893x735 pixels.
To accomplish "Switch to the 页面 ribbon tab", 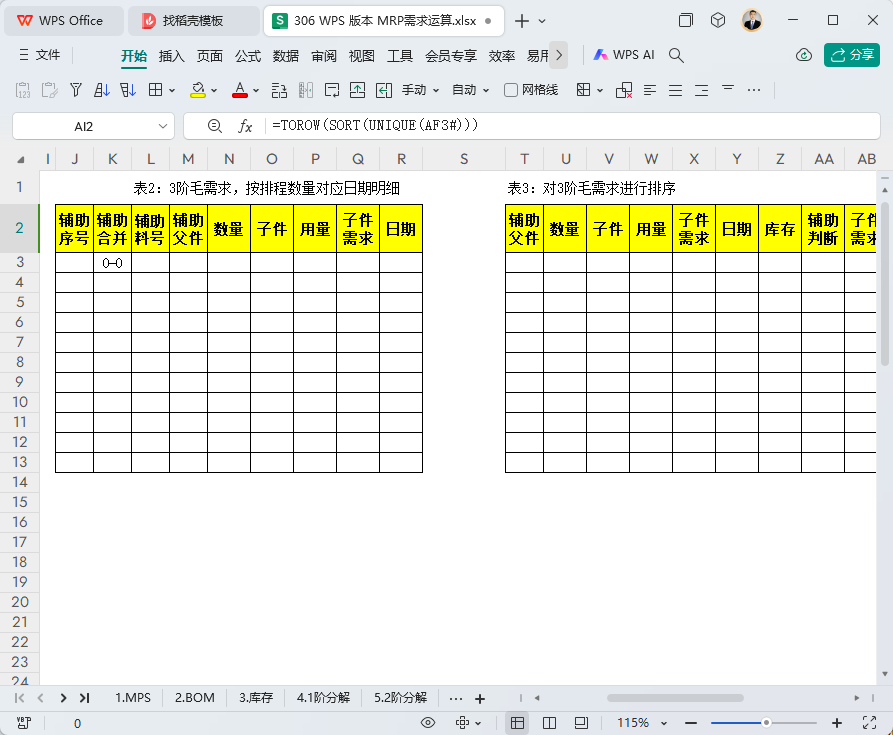I will [x=210, y=56].
